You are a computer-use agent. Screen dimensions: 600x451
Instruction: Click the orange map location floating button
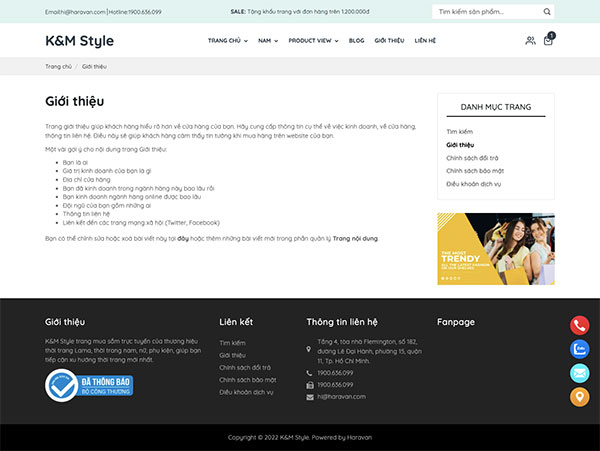click(x=579, y=397)
